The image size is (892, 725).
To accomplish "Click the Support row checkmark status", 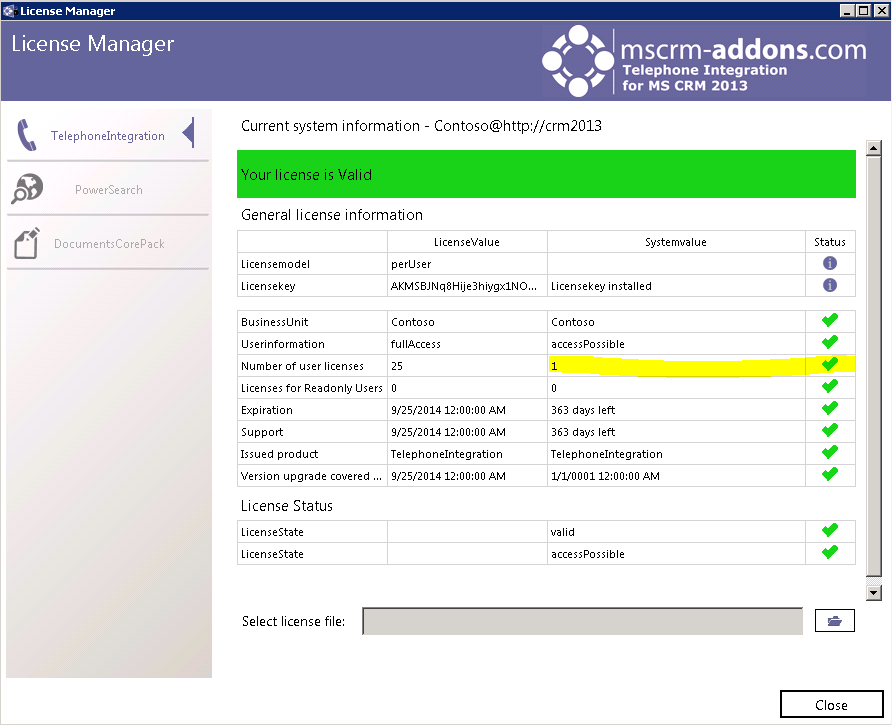I will [x=830, y=430].
